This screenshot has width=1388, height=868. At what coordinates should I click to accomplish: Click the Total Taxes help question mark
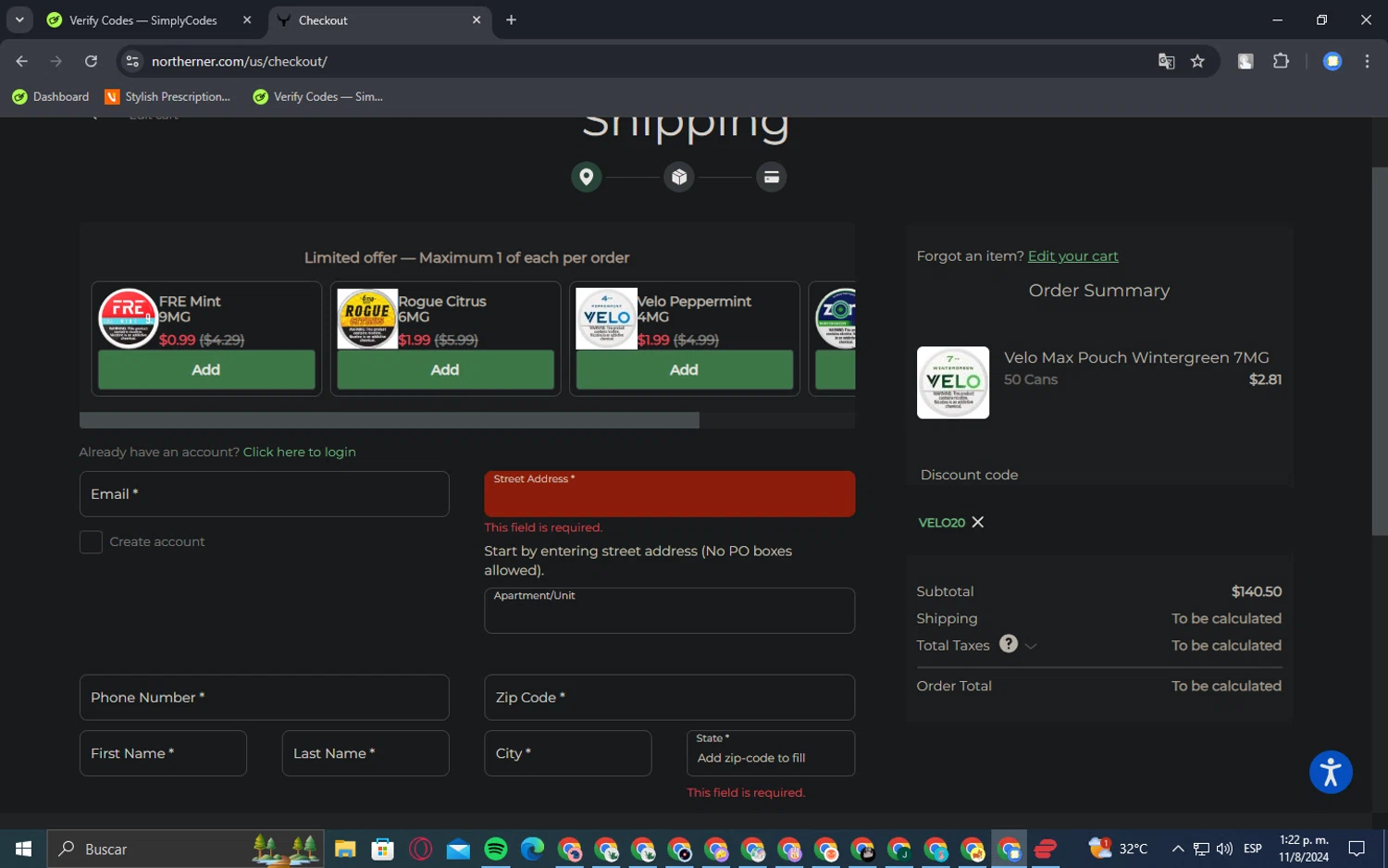pos(1009,644)
